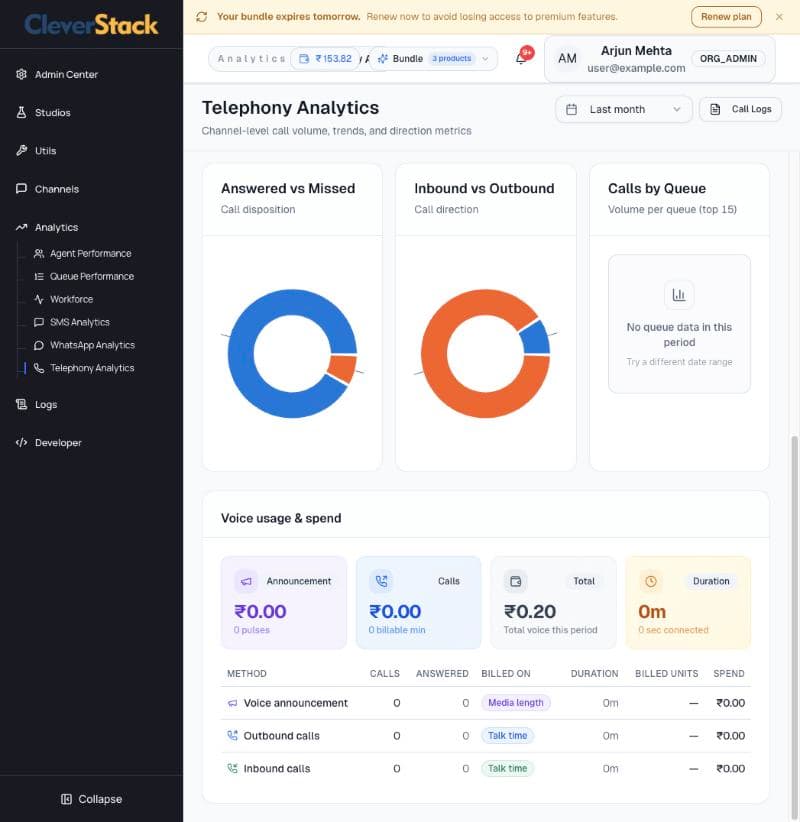This screenshot has height=822, width=800.
Task: Collapse the sidebar
Action: pyautogui.click(x=91, y=799)
